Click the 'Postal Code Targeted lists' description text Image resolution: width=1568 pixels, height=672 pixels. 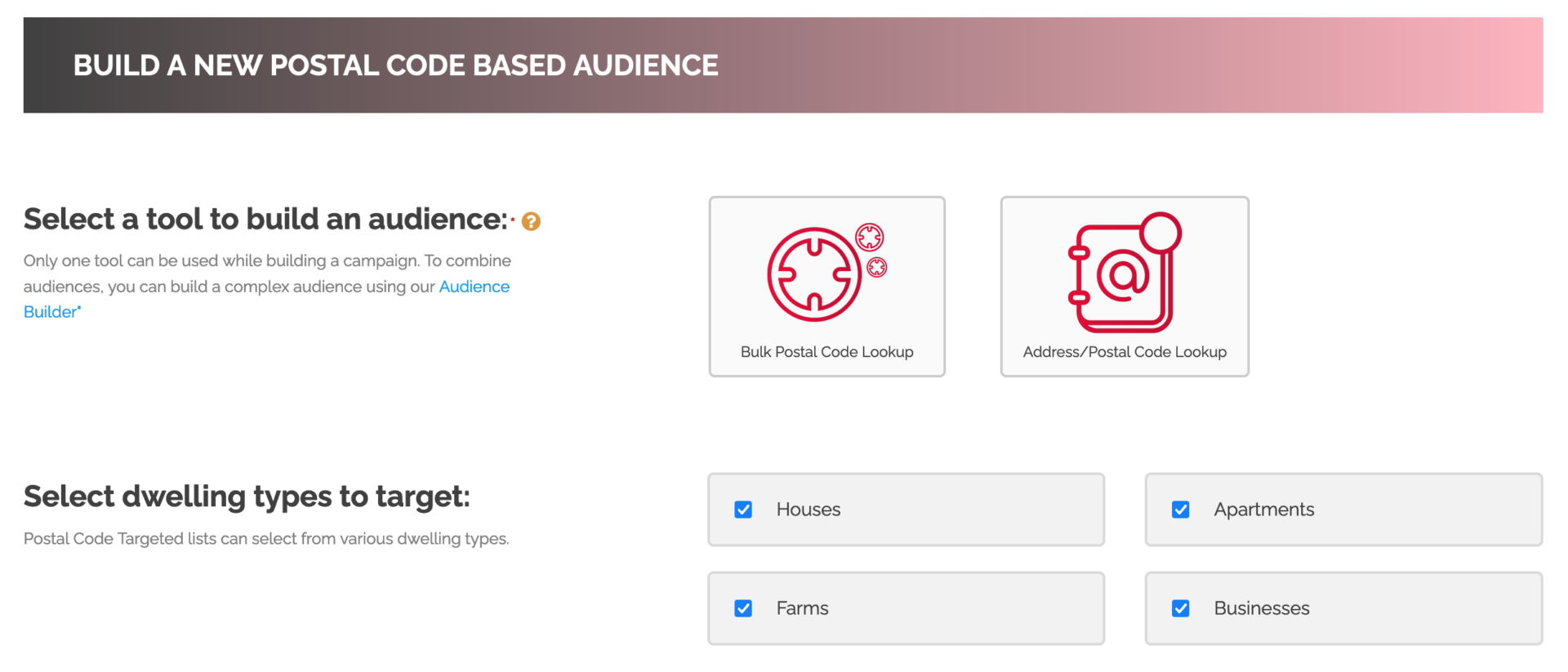(266, 539)
